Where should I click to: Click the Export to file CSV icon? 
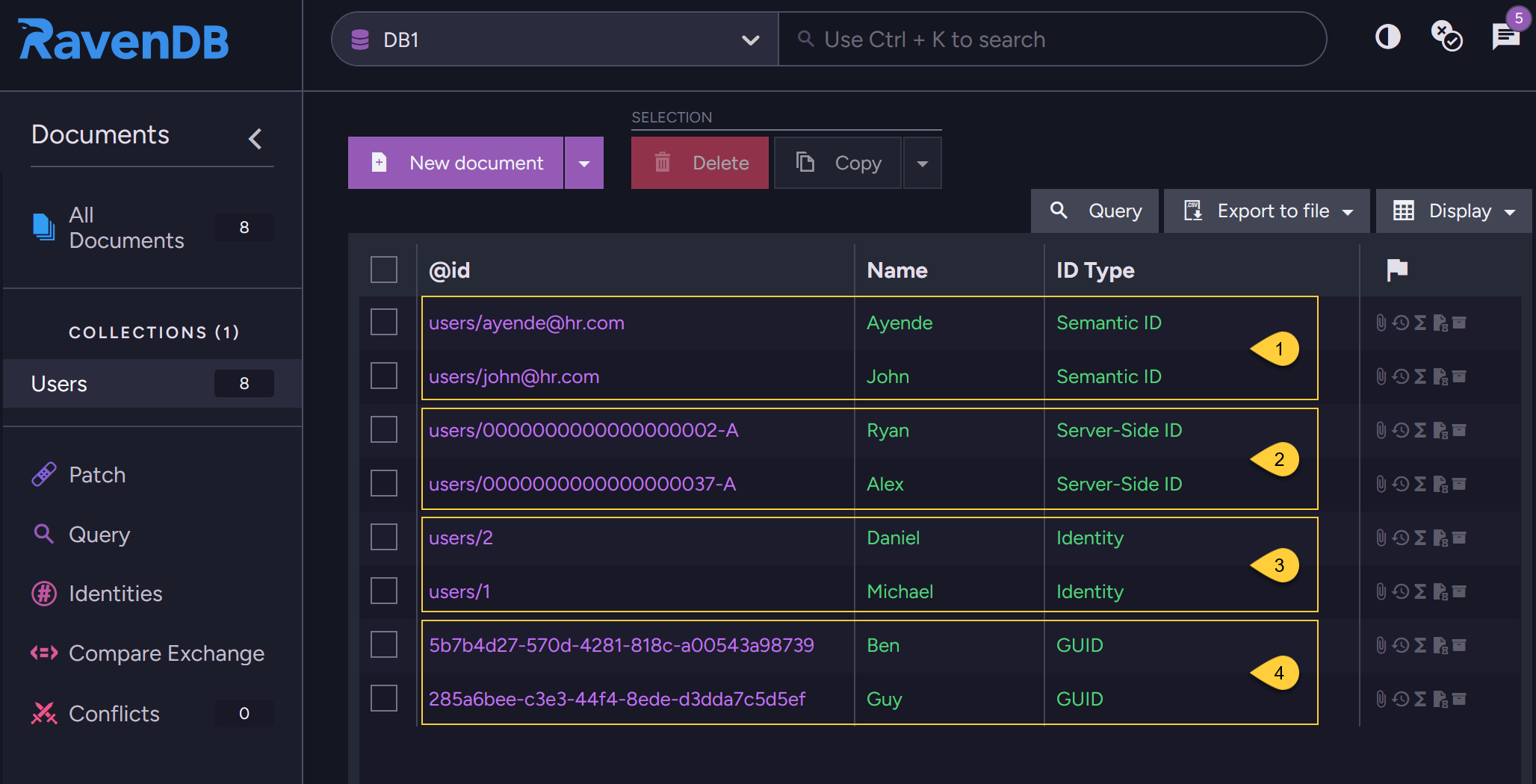tap(1193, 211)
